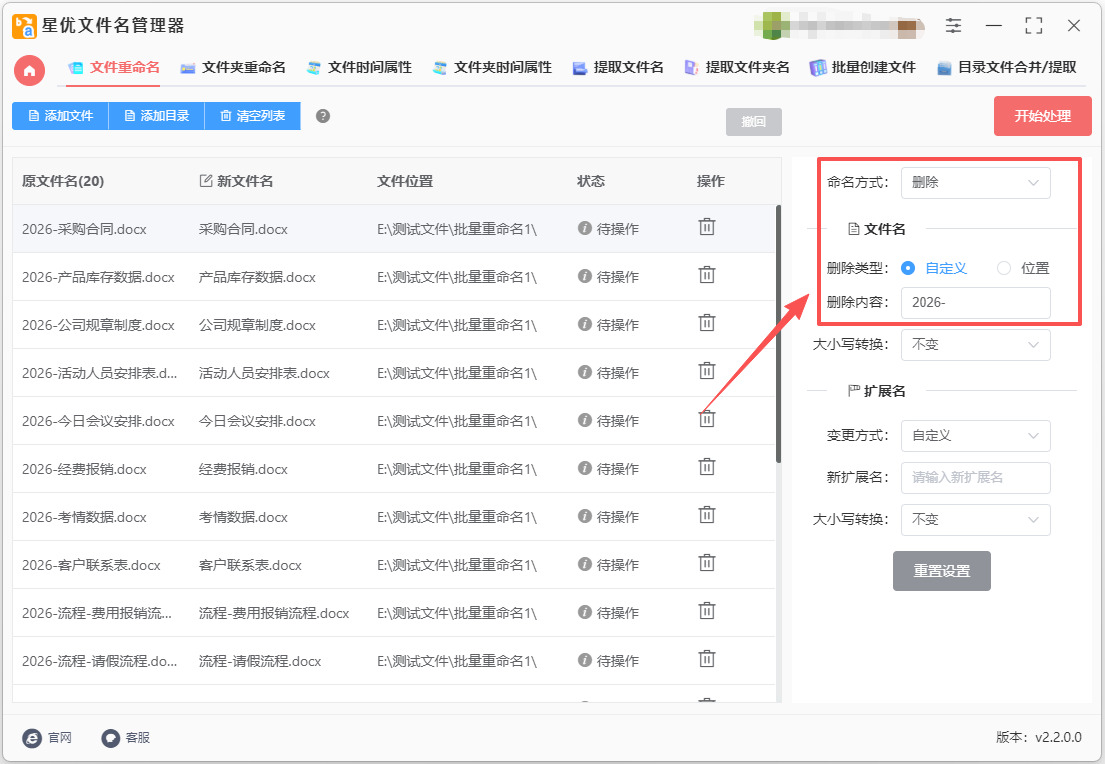1105x764 pixels.
Task: Remove the 活动人员安排表 row with trash icon
Action: pos(707,371)
